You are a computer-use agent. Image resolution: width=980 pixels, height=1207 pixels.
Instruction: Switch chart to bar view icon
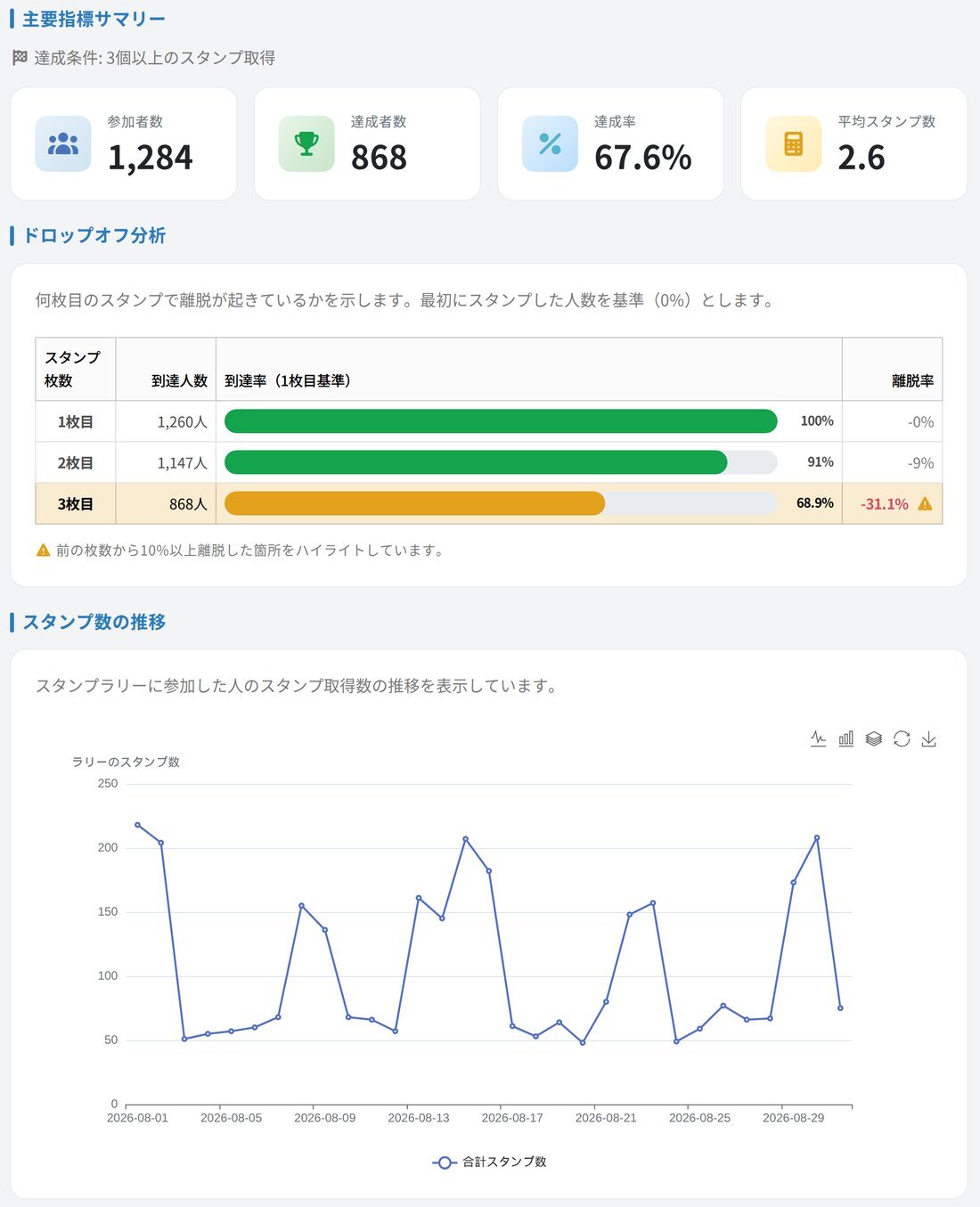coord(845,738)
